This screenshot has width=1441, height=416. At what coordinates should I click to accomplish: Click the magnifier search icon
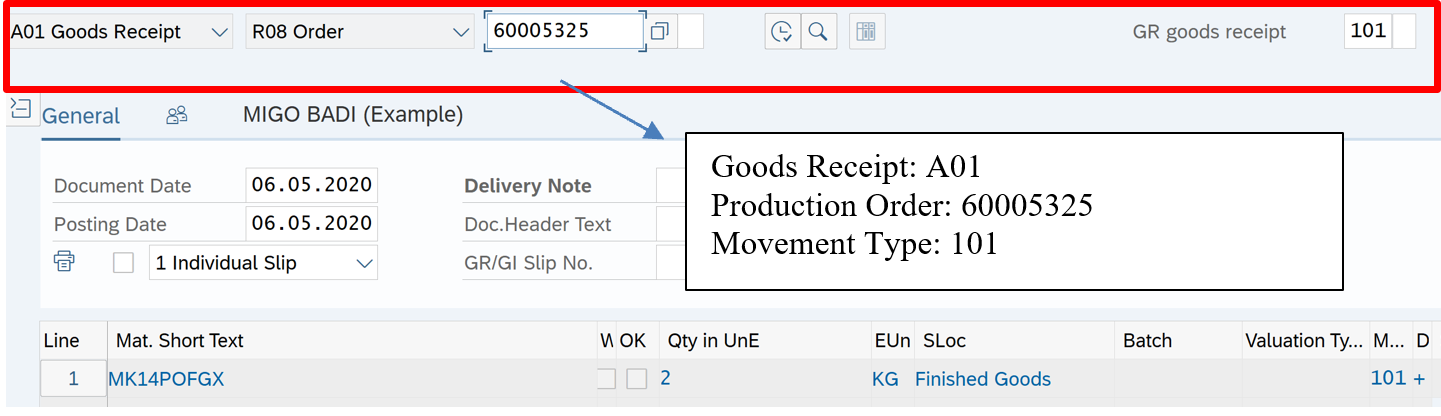818,32
